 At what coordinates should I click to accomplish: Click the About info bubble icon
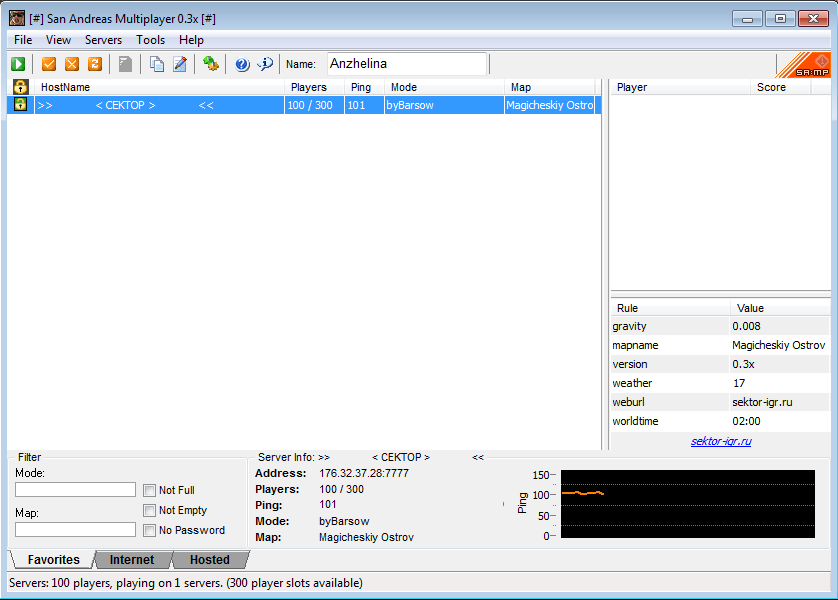click(x=265, y=64)
